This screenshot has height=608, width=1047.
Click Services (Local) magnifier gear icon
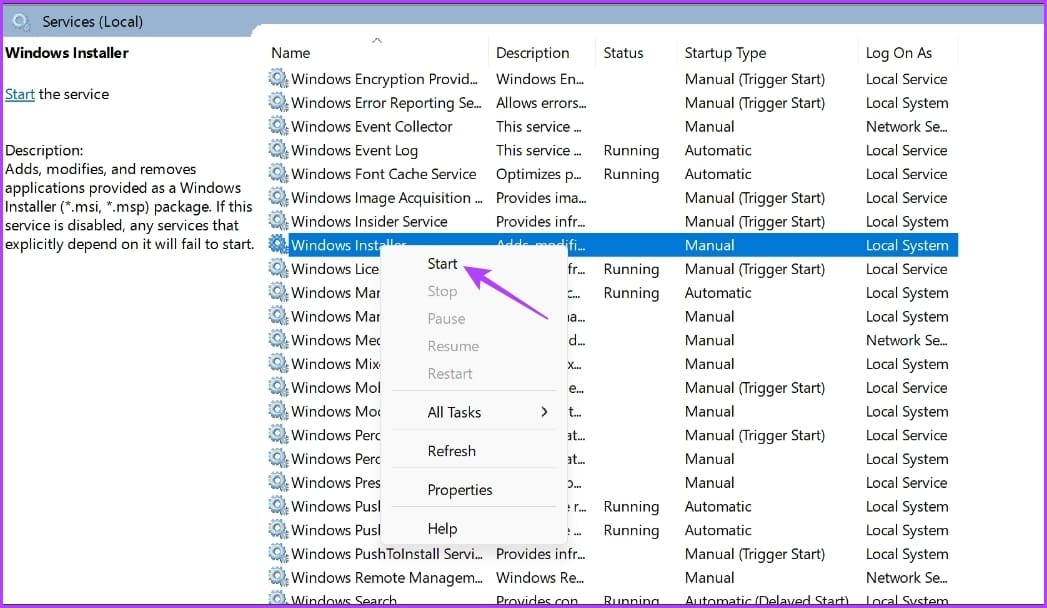21,22
